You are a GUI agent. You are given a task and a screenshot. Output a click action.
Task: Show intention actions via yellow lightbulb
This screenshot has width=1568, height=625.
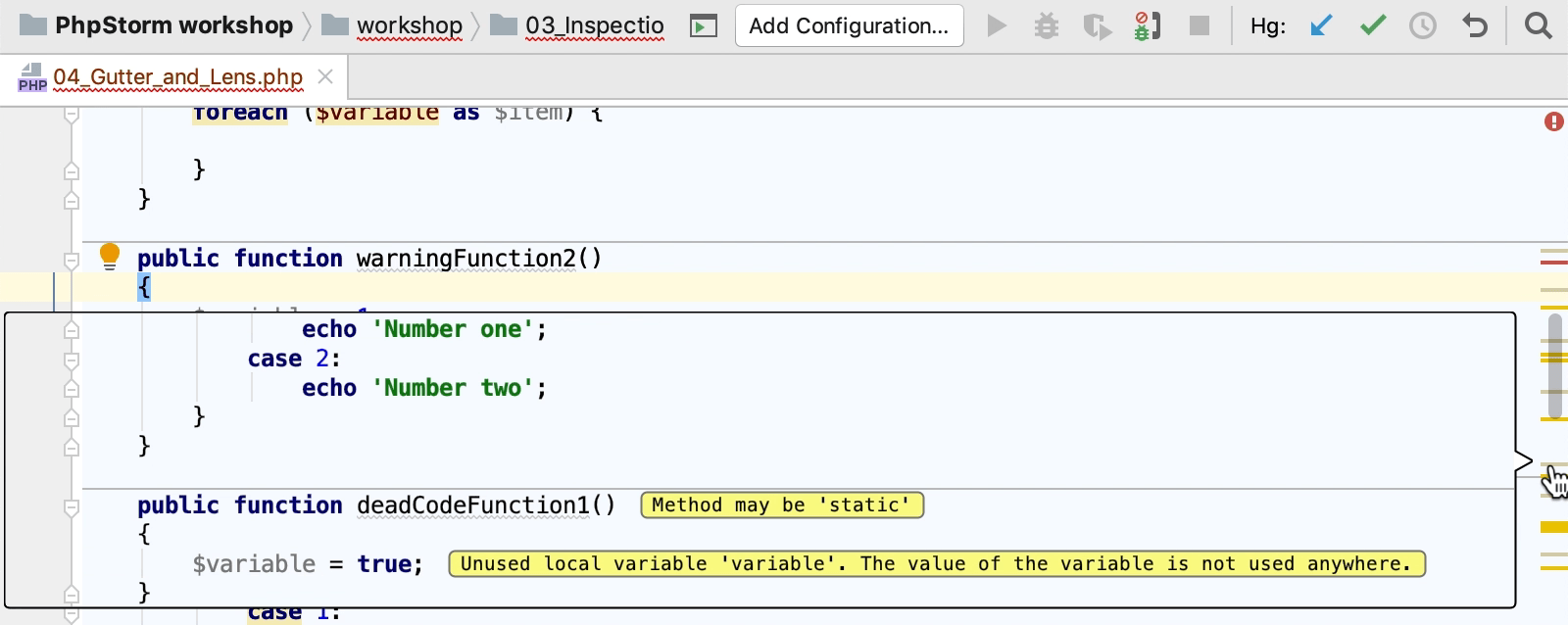pyautogui.click(x=110, y=257)
